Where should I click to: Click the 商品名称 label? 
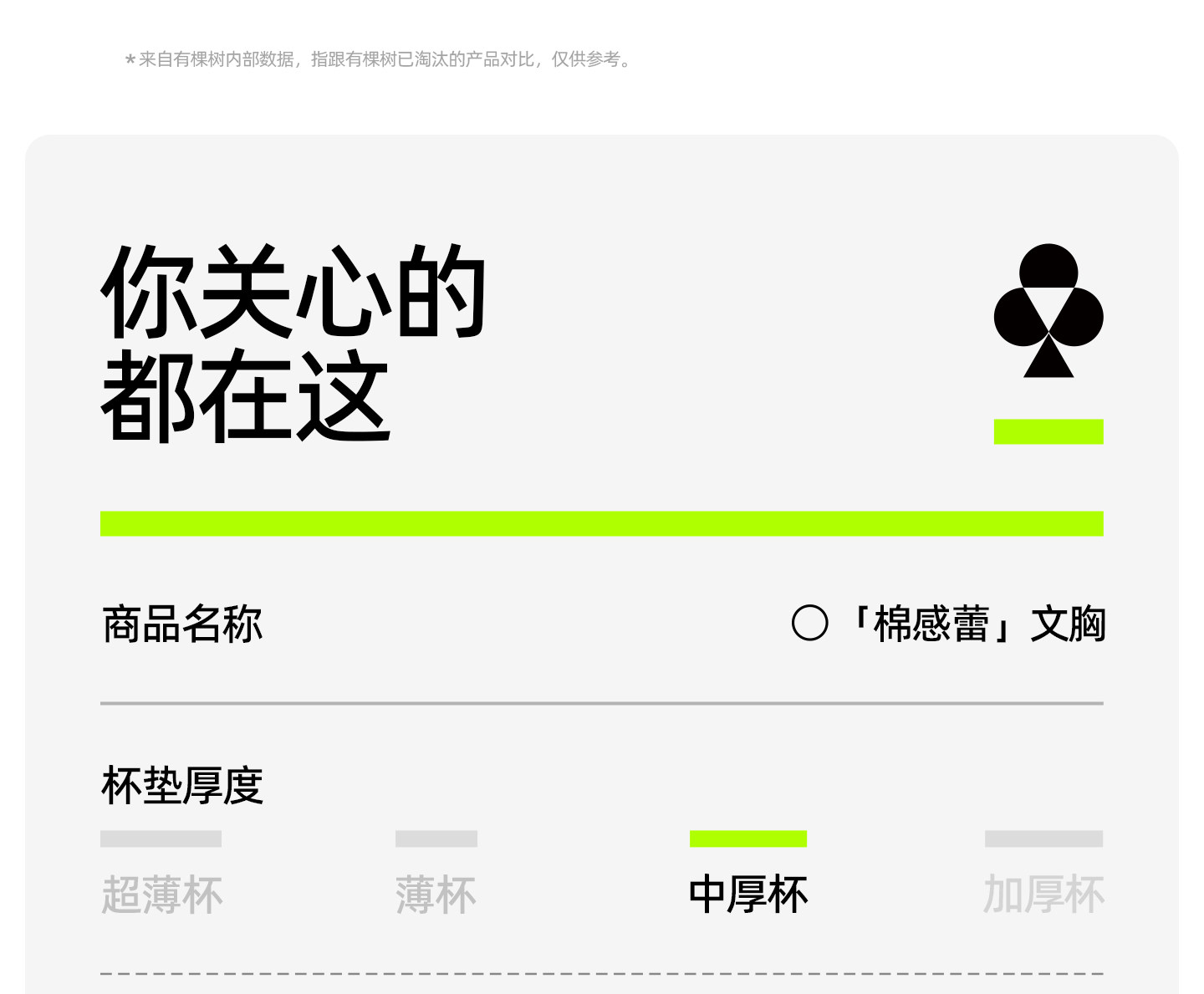[x=182, y=624]
